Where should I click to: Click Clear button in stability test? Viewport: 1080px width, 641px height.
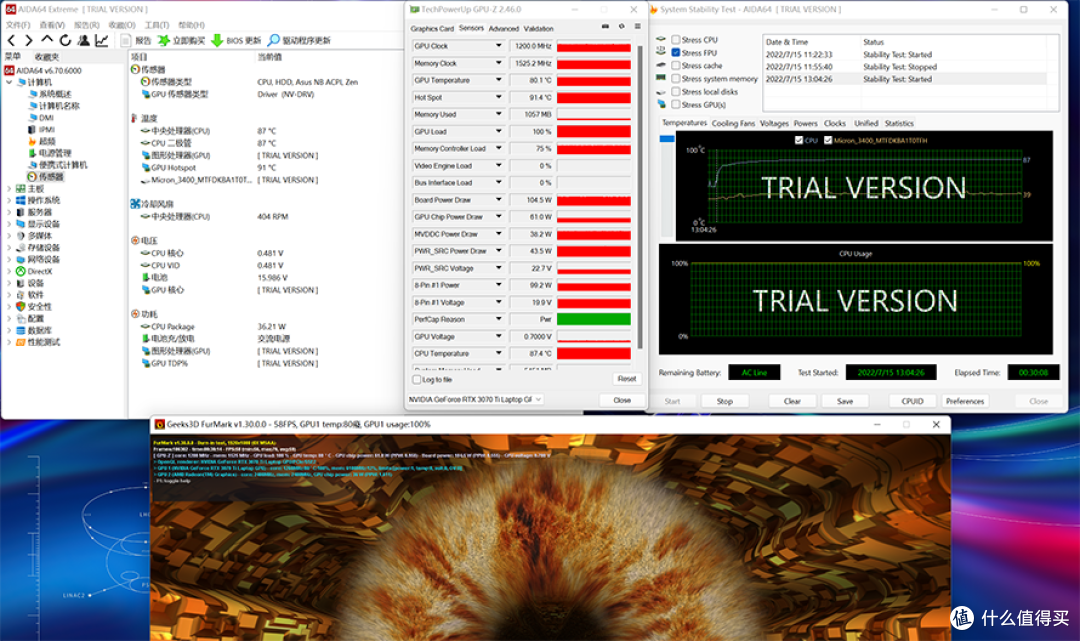pos(792,401)
